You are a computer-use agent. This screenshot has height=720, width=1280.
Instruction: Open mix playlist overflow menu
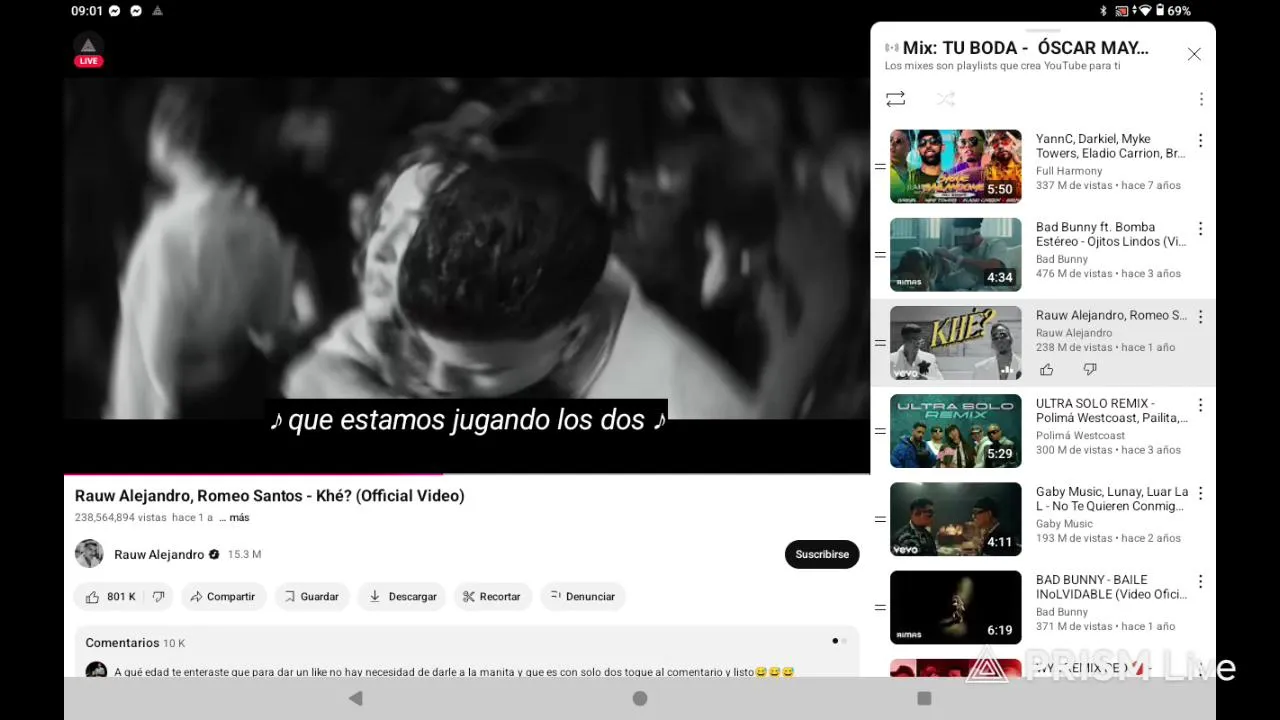tap(1201, 99)
